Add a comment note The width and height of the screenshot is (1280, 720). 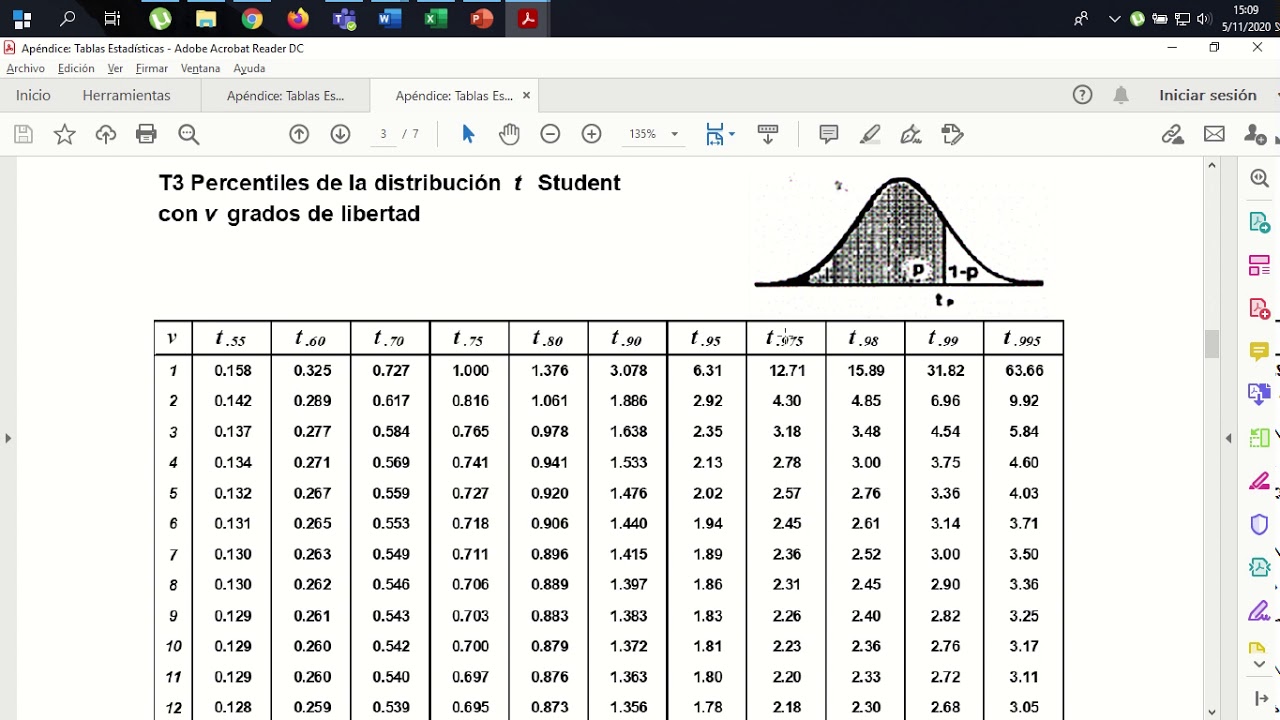click(x=829, y=134)
